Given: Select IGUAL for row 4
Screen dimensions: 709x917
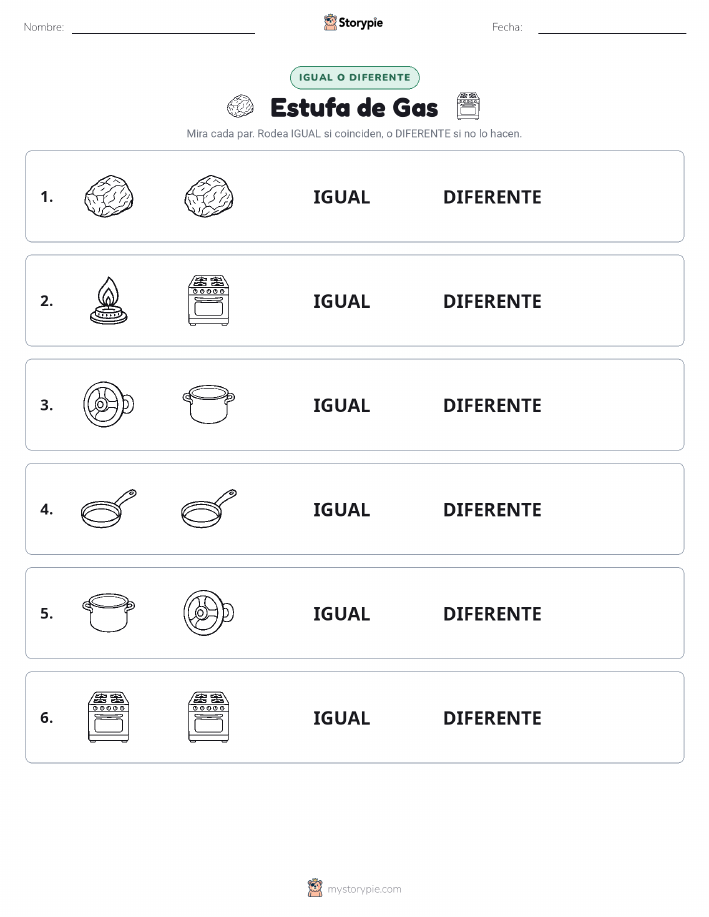Looking at the screenshot, I should click(342, 509).
